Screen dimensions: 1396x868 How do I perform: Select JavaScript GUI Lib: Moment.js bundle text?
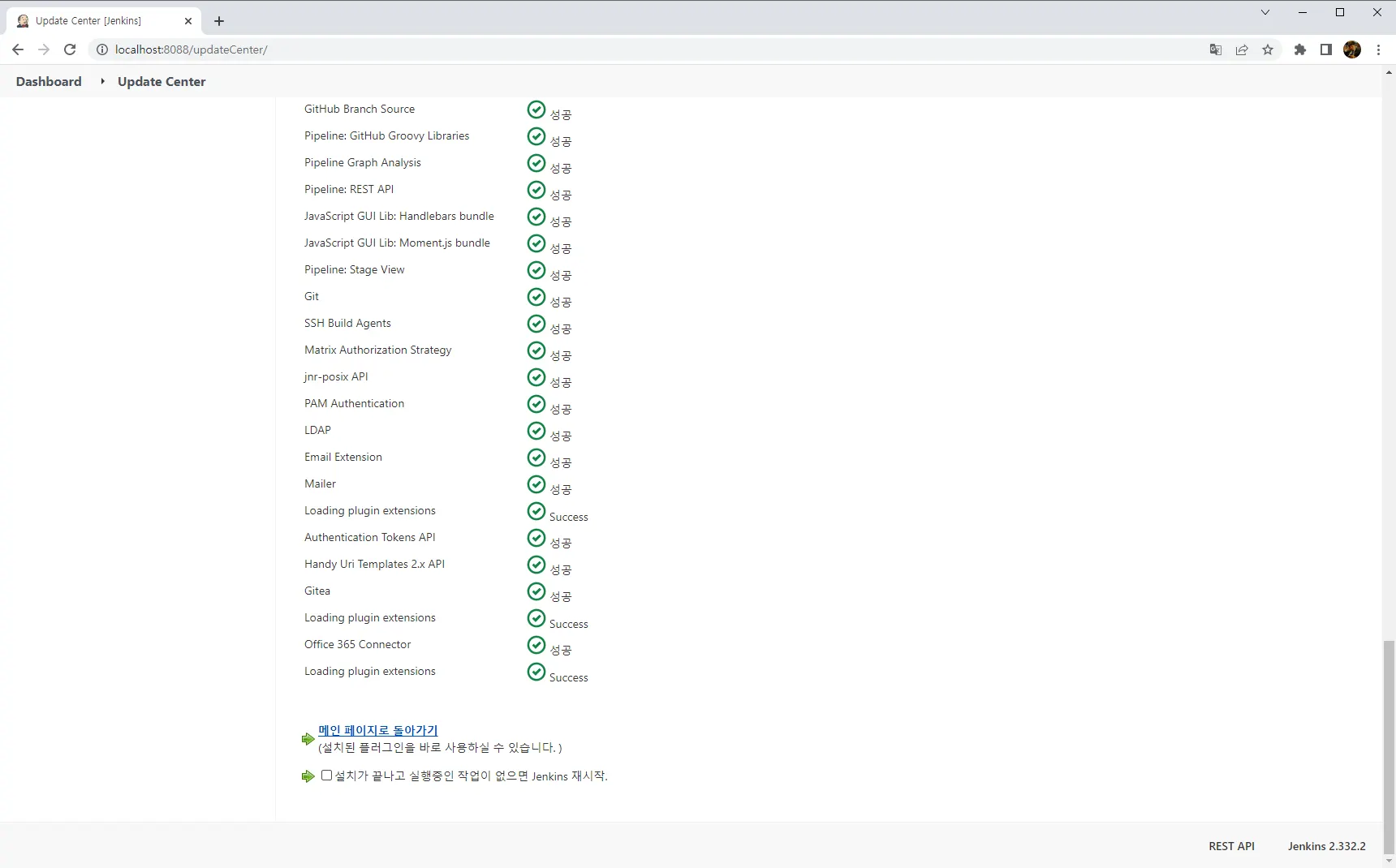point(398,243)
